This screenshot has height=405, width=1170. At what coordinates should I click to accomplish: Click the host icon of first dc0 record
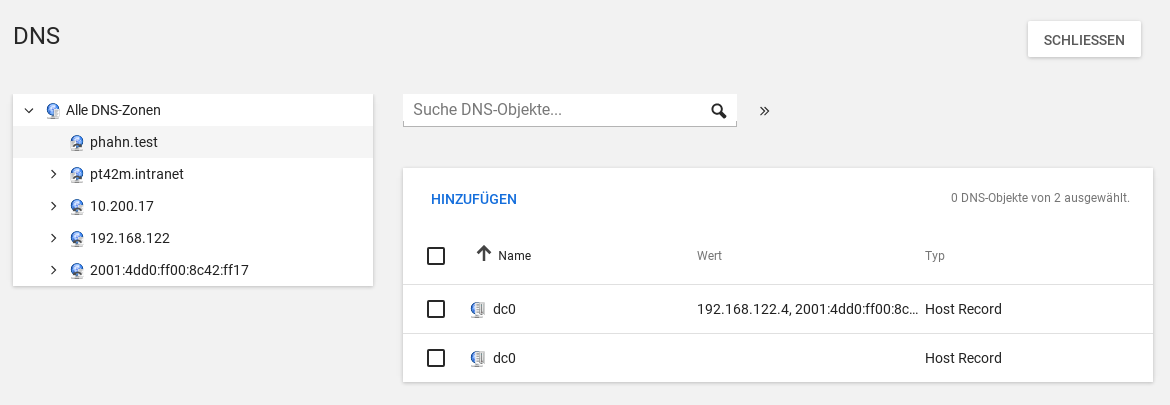477,309
